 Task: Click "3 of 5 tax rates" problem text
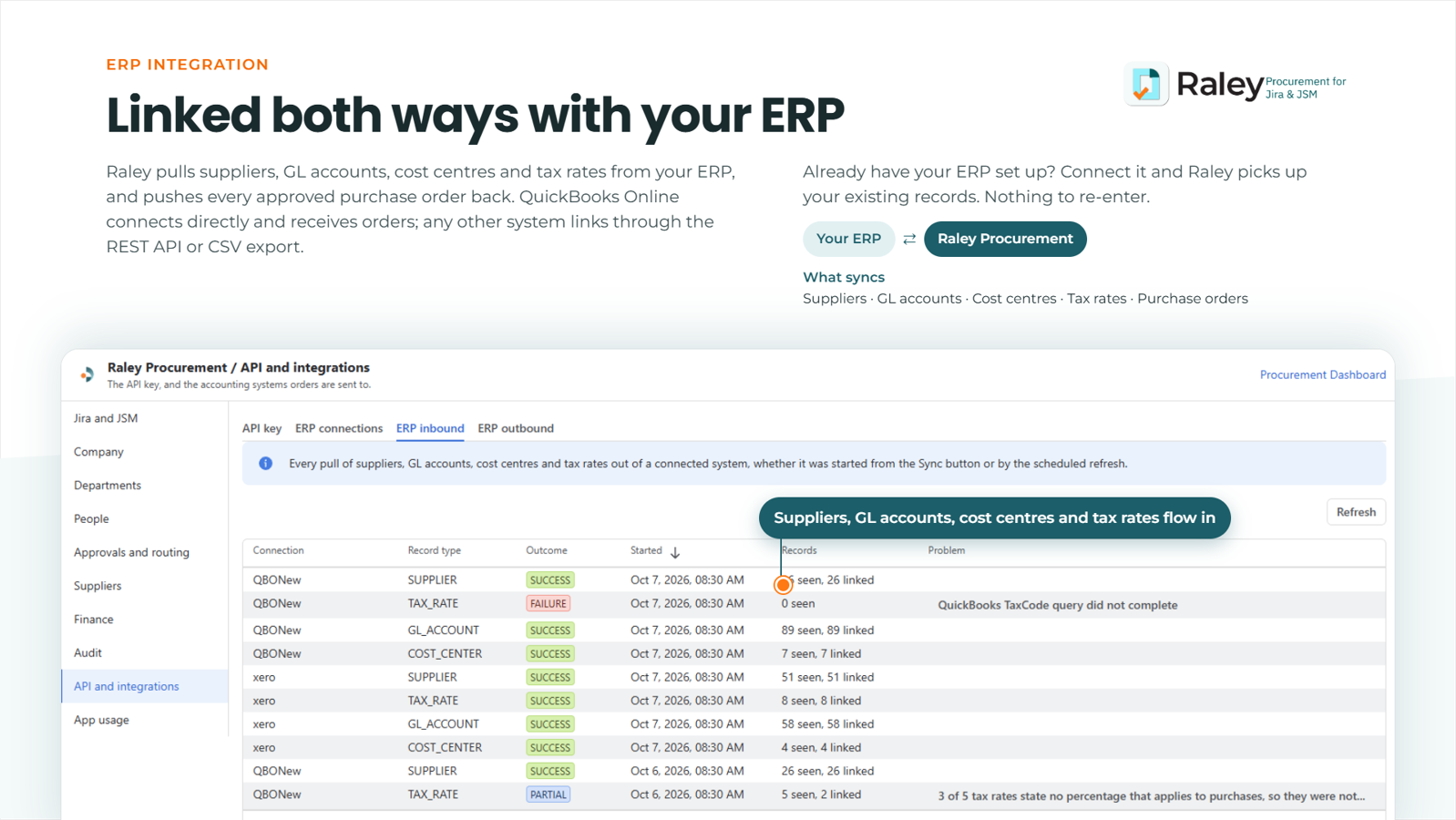click(x=1152, y=796)
